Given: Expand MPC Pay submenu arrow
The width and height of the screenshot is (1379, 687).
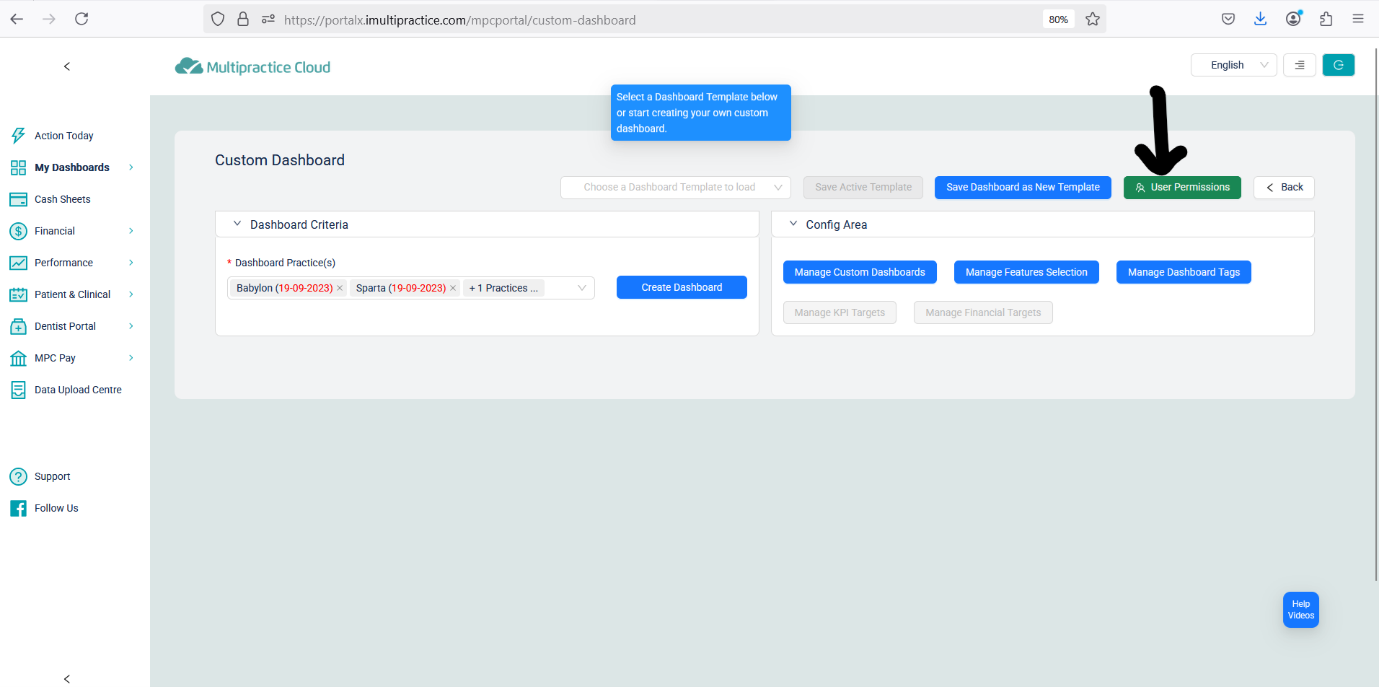Looking at the screenshot, I should point(131,358).
